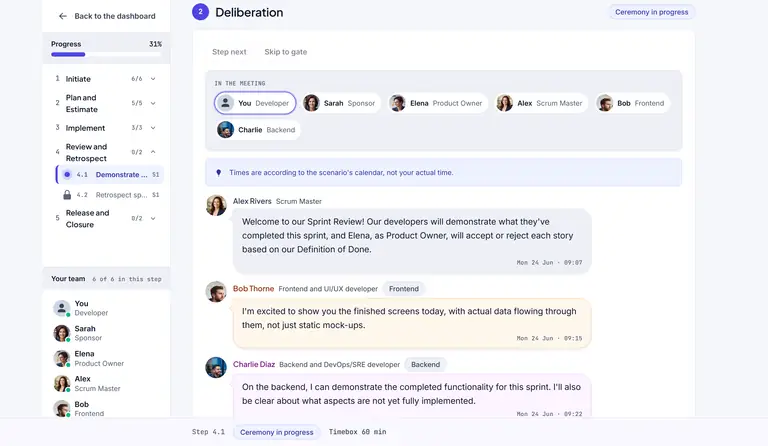Screen dimensions: 768x446
Task: Expand the Initiate section chevron
Action: click(x=153, y=79)
